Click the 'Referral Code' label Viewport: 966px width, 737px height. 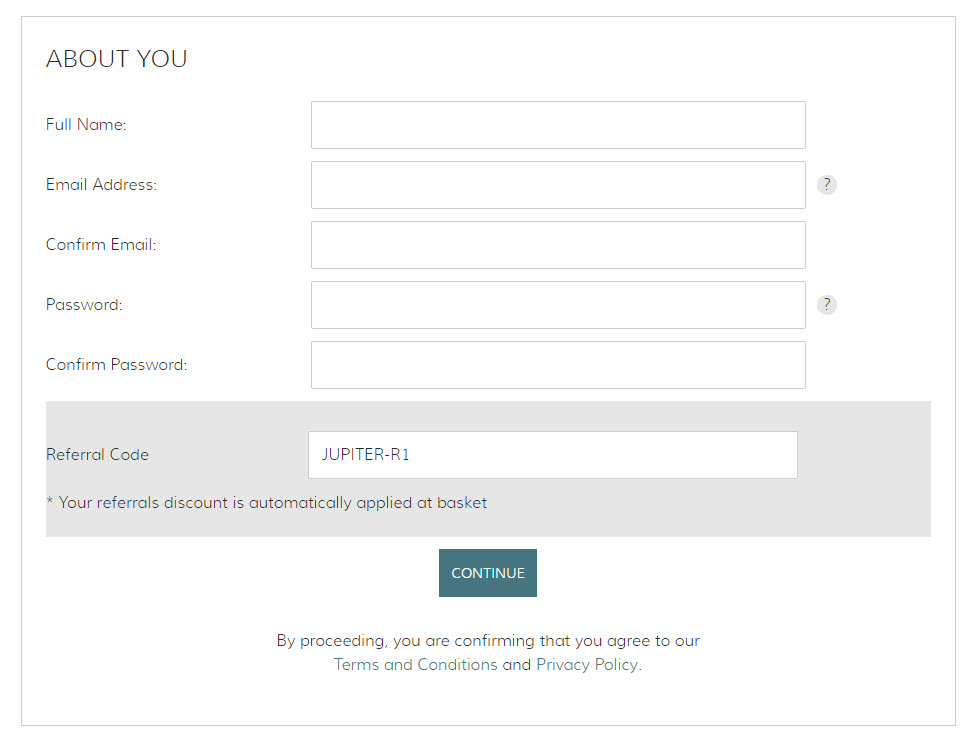pyautogui.click(x=97, y=455)
